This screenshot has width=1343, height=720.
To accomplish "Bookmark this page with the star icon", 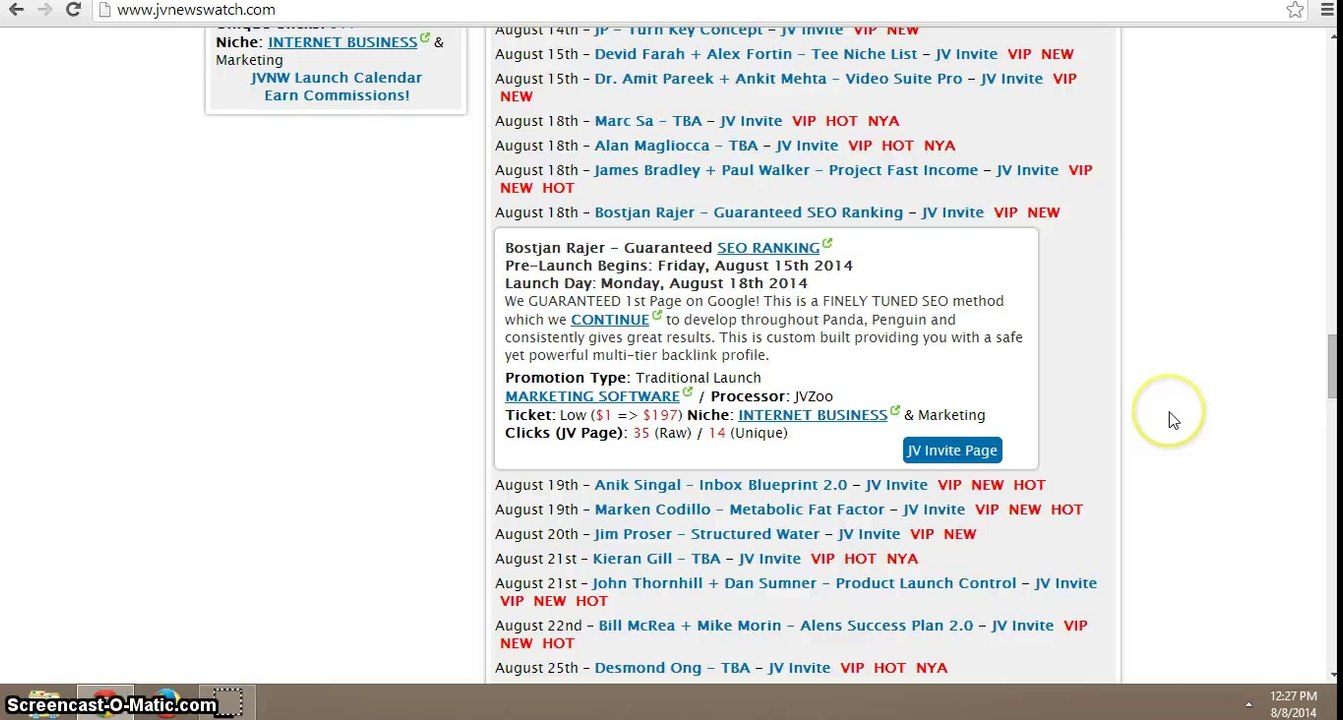I will 1295,10.
